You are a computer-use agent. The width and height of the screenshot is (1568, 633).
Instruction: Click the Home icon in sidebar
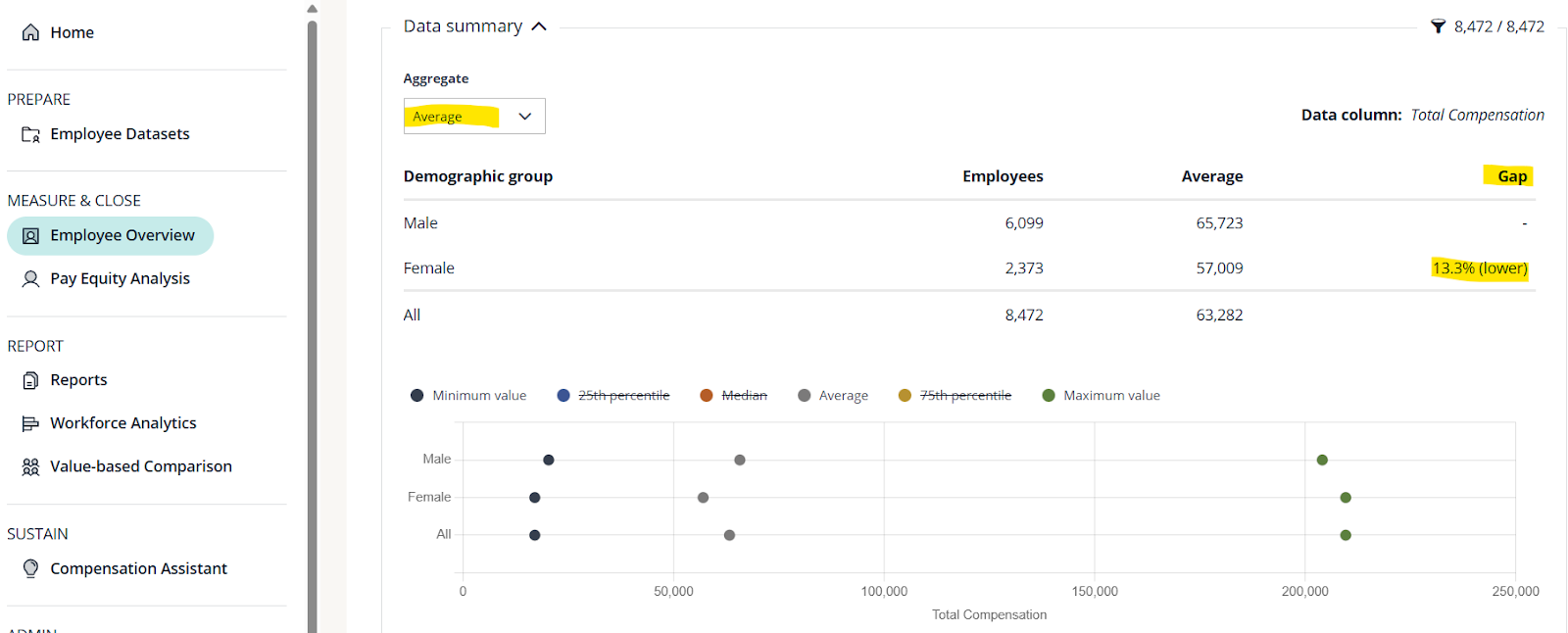[31, 32]
